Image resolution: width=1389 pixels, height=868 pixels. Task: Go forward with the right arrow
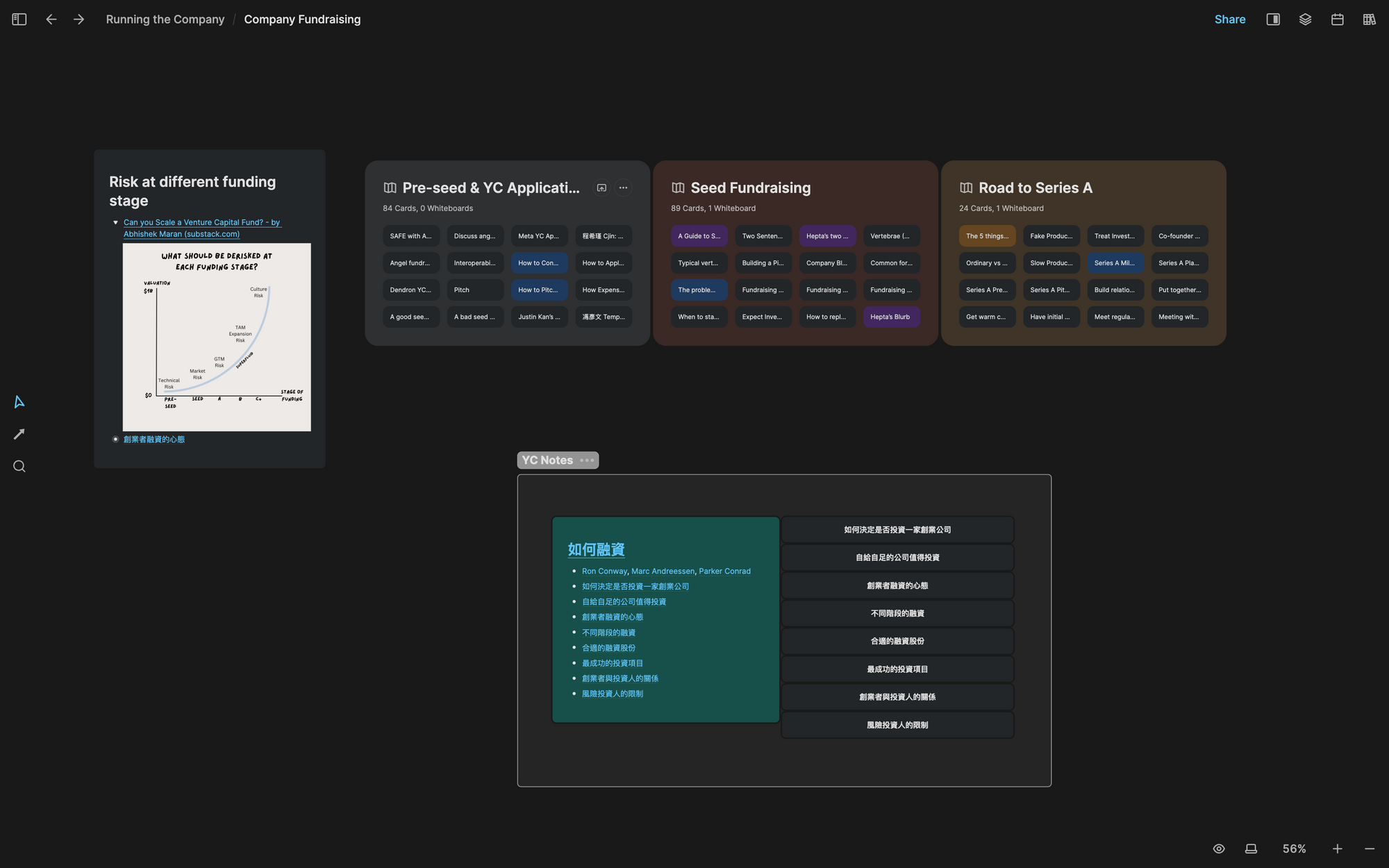pos(78,19)
